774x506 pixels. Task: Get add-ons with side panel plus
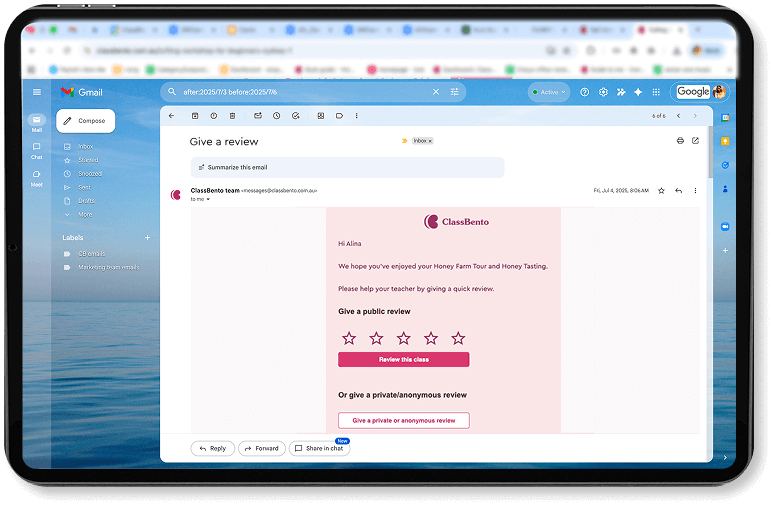725,250
